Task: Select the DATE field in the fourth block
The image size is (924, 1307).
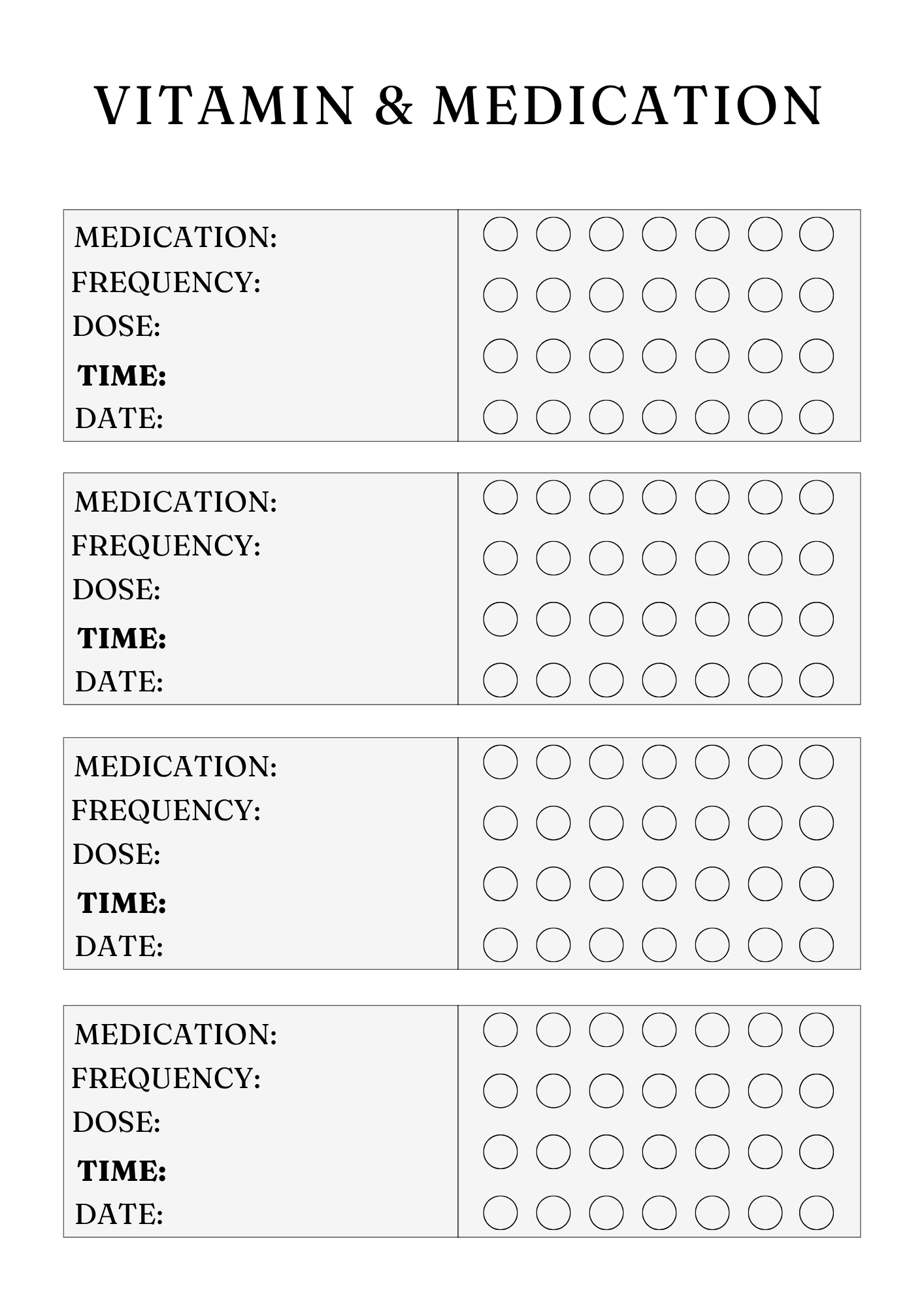Action: coord(307,1214)
